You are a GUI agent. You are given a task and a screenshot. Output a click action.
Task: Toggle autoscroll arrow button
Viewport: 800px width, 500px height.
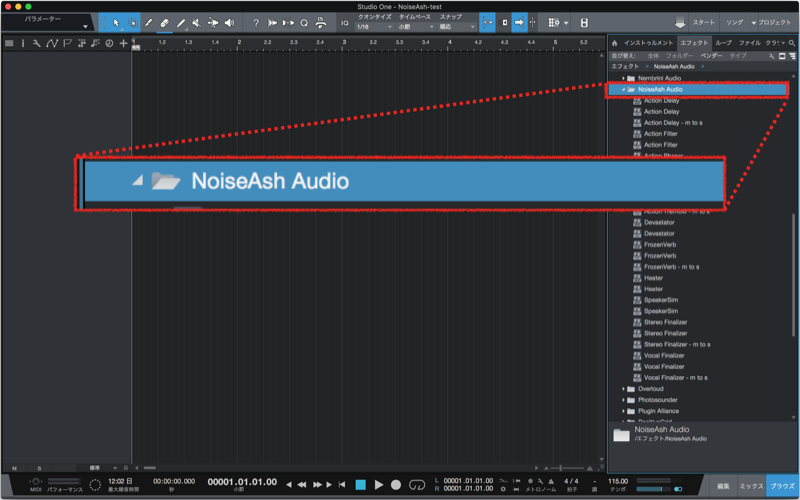coord(519,23)
